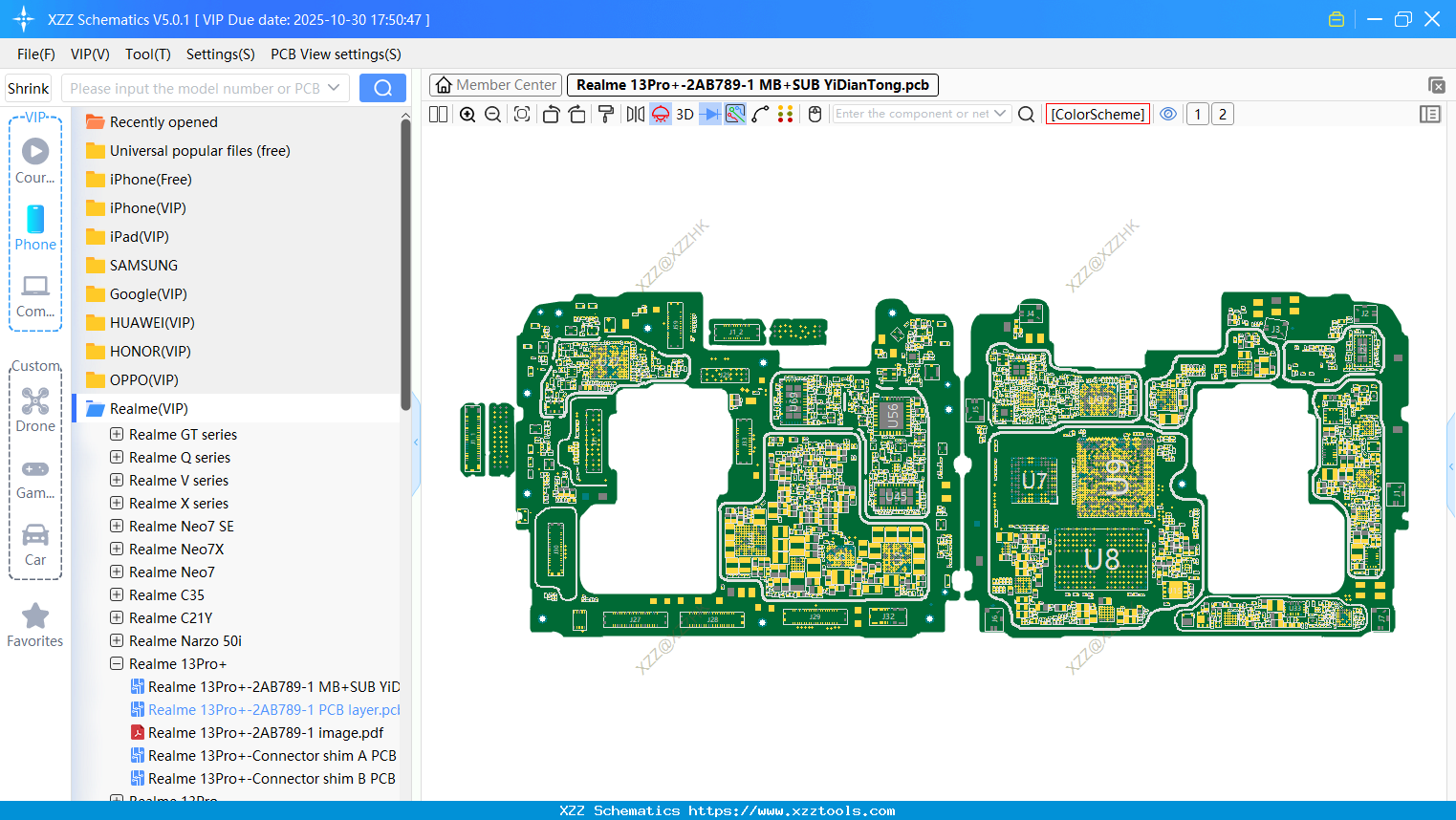Click the Shrink button
Image resolution: width=1456 pixels, height=820 pixels.
click(29, 88)
